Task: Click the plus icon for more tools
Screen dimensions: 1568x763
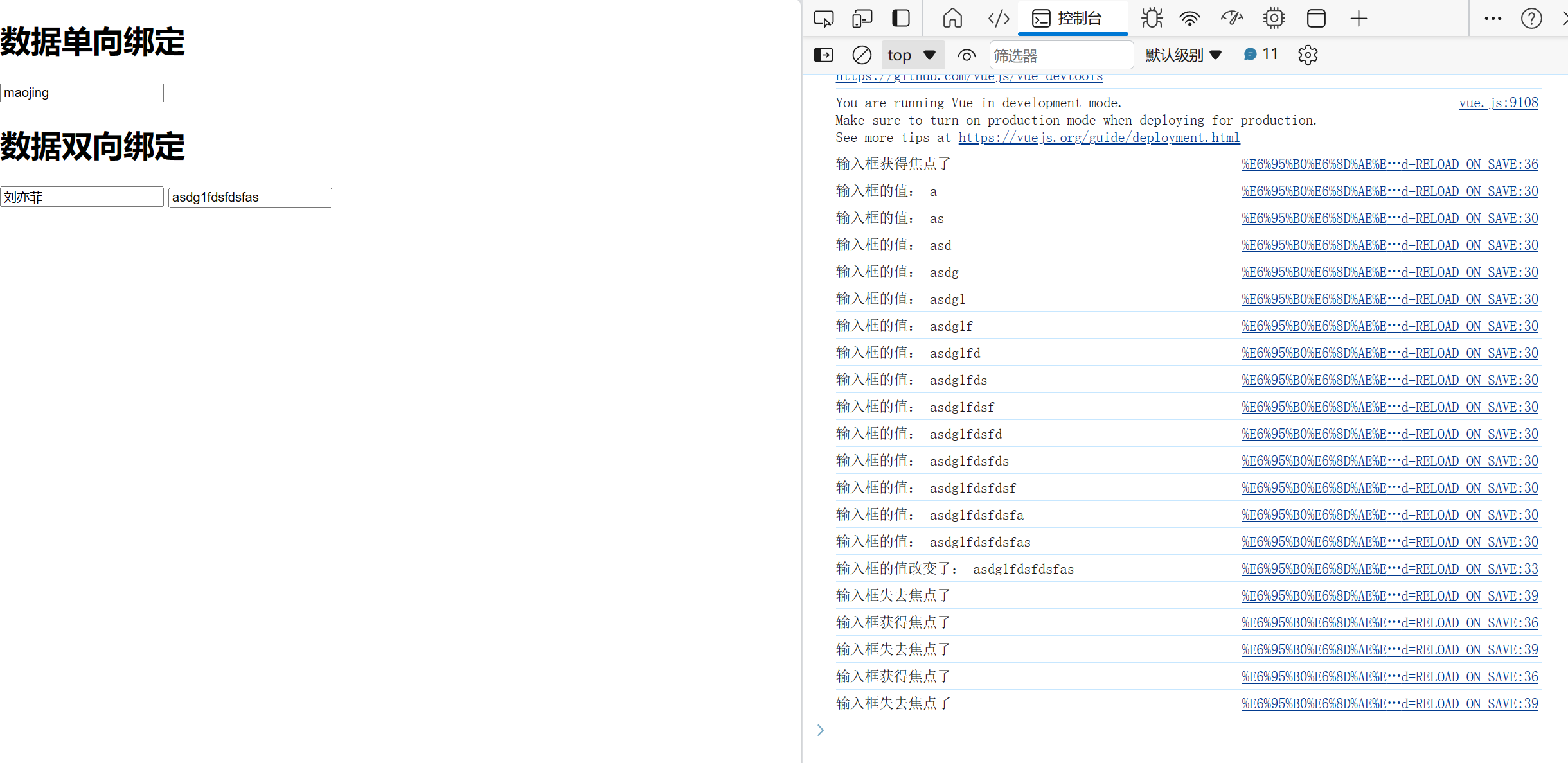Action: (x=1359, y=19)
